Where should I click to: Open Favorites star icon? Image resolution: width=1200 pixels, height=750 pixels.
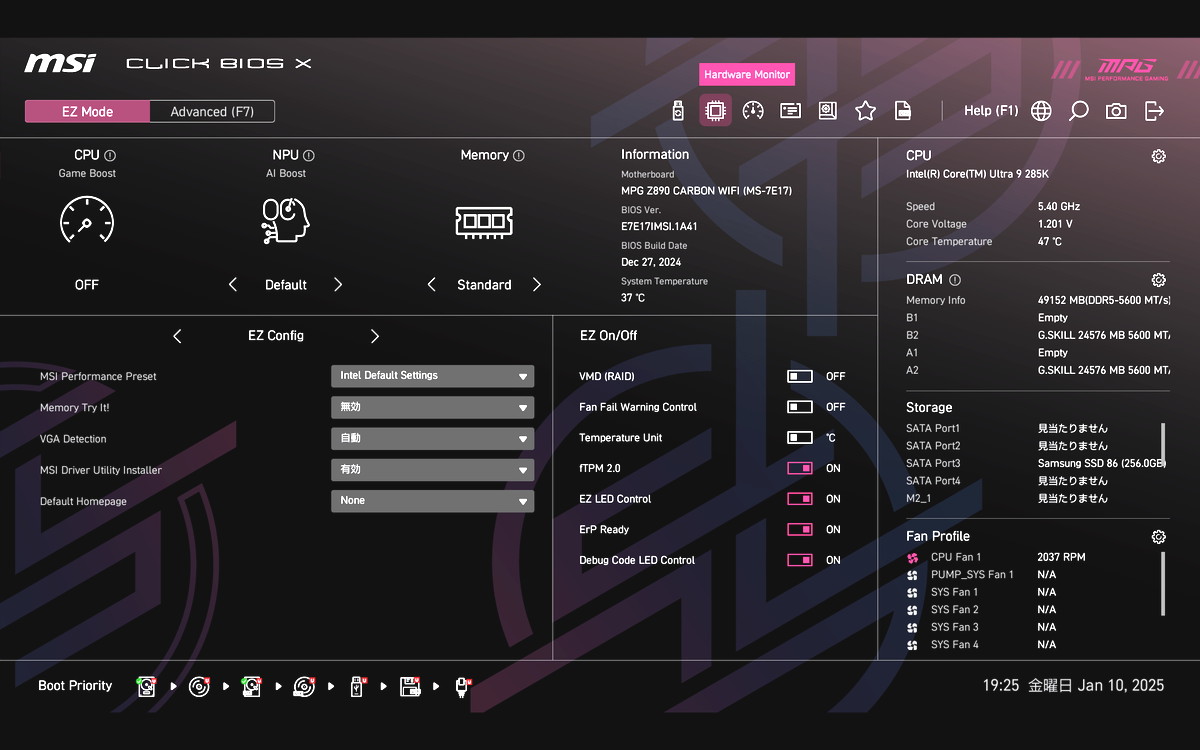coord(865,111)
